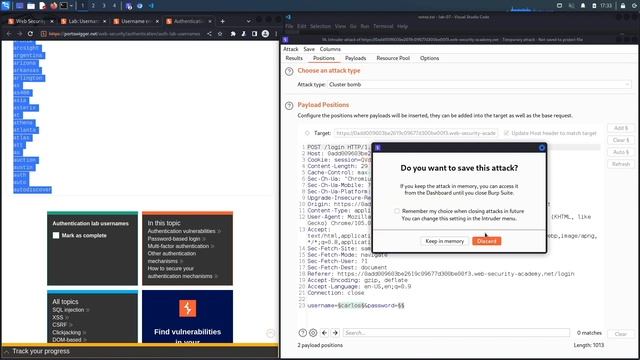Open the Save menu
The width and height of the screenshot is (640, 360).
click(x=309, y=49)
